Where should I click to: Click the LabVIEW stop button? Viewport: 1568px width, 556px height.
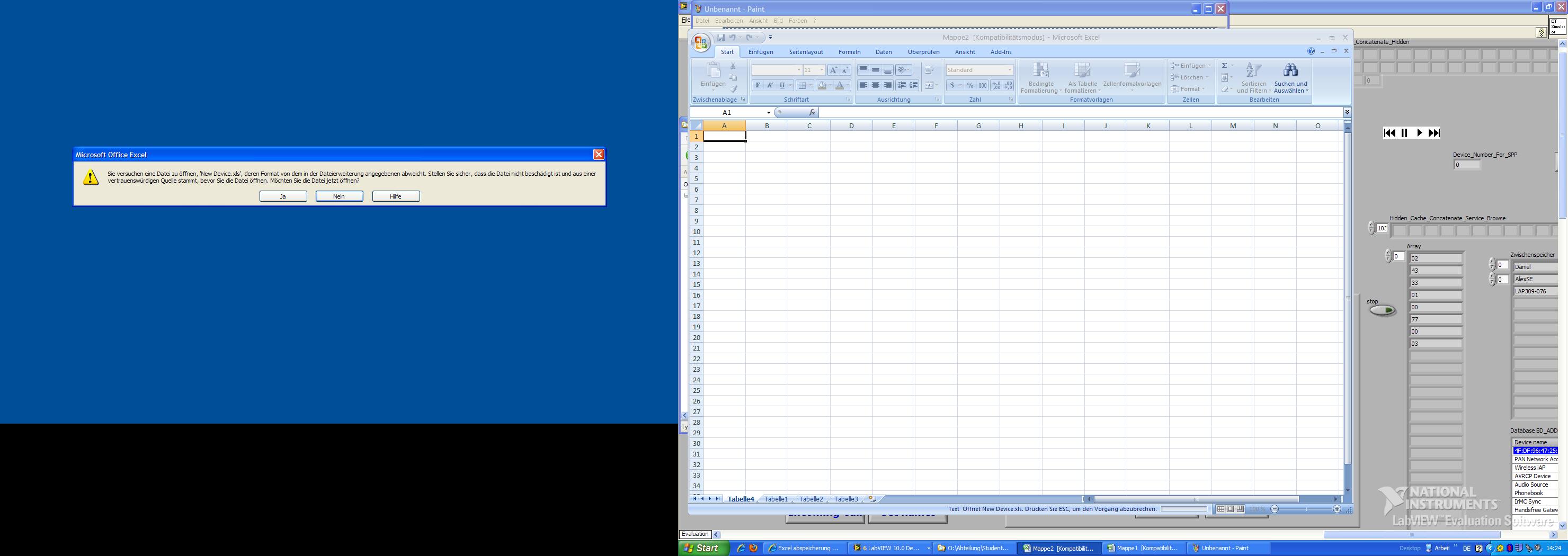click(x=1382, y=311)
